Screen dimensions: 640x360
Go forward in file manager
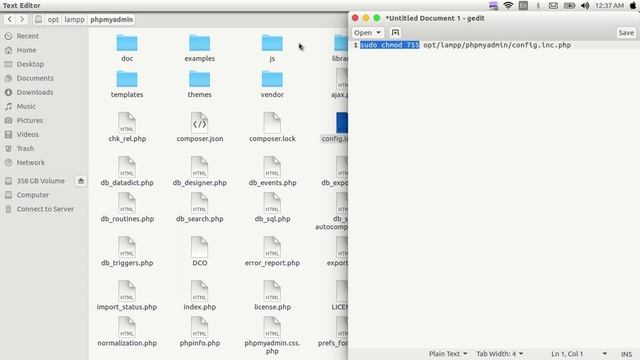[22, 19]
